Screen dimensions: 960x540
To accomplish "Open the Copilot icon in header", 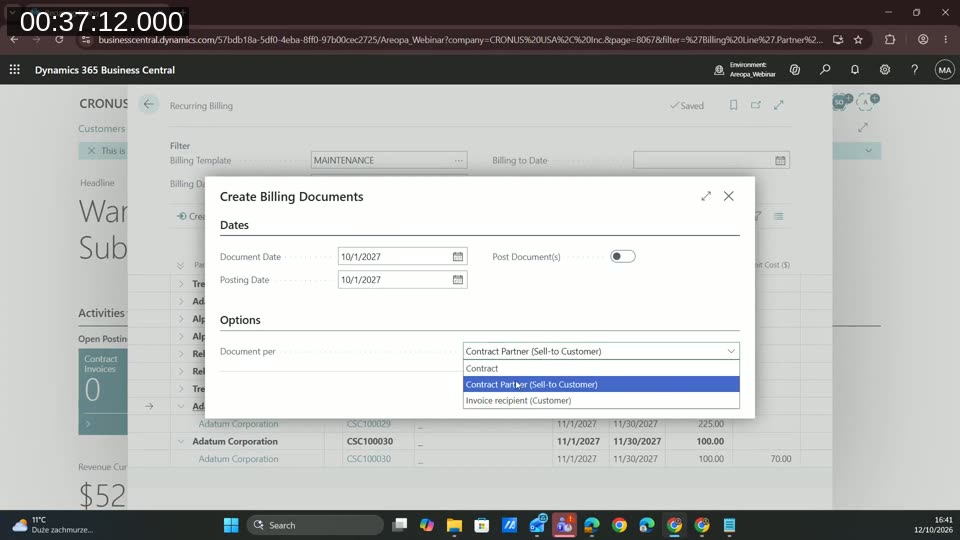I will (x=795, y=70).
